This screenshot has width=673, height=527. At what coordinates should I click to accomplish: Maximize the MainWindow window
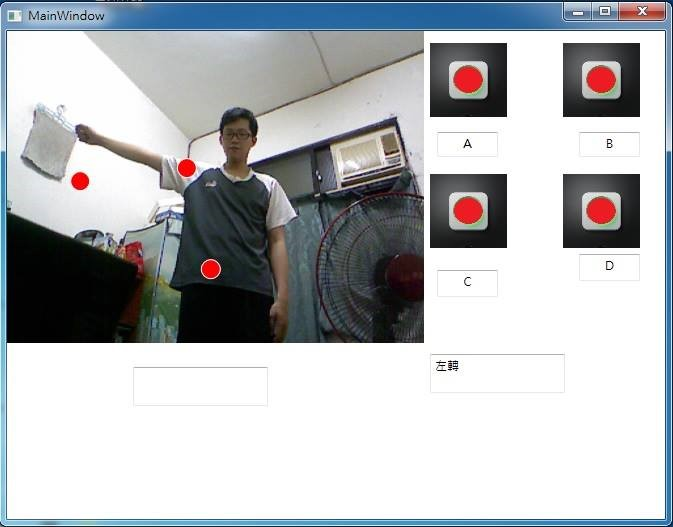tap(604, 11)
